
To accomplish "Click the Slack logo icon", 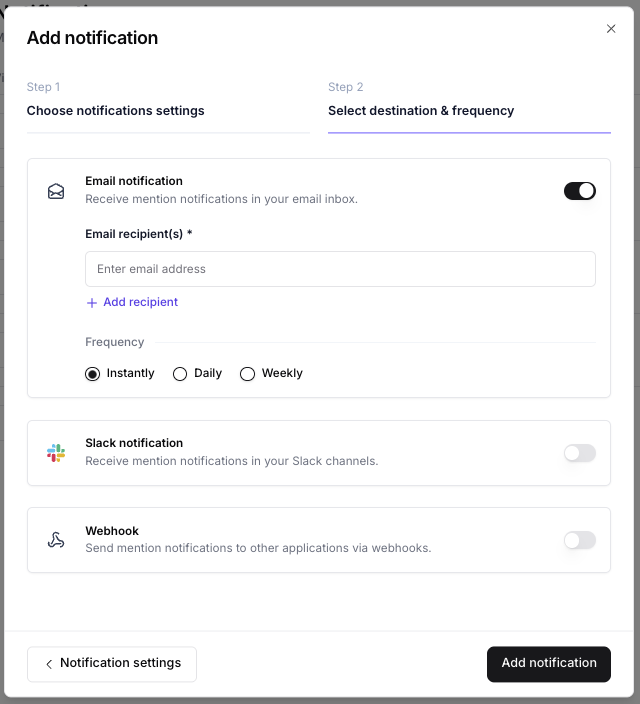I will tap(56, 453).
